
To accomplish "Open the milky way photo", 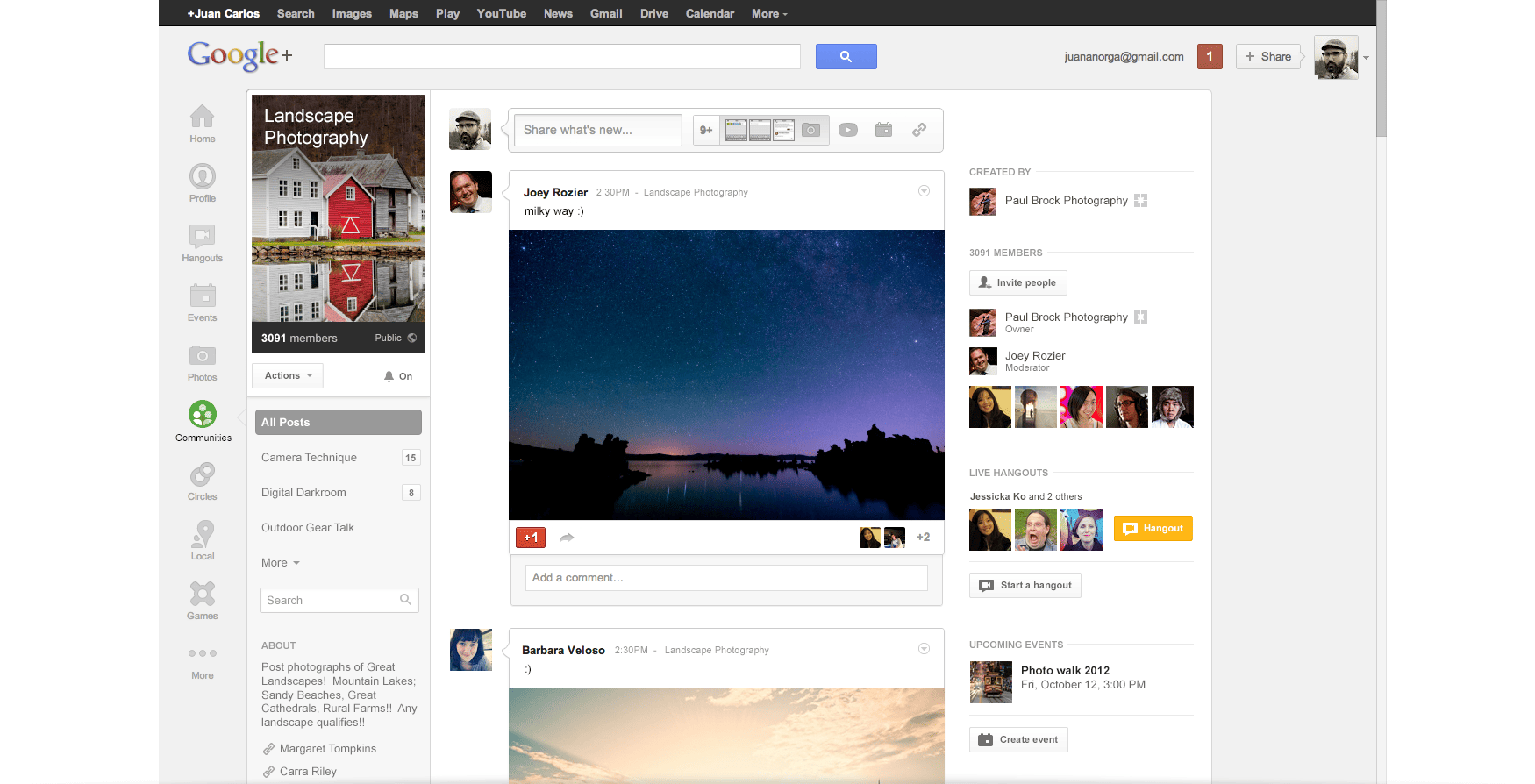I will pos(726,374).
